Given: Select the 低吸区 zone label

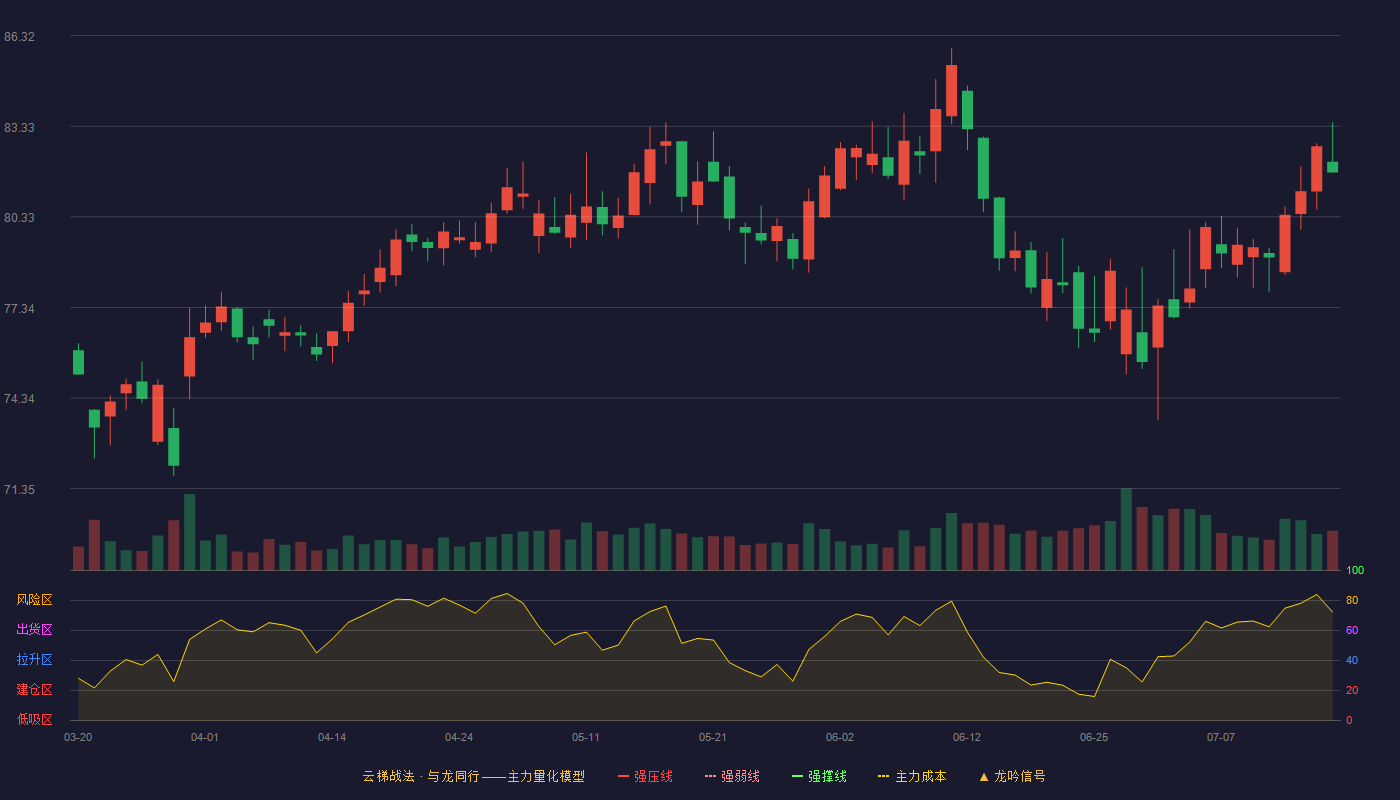Looking at the screenshot, I should point(35,719).
